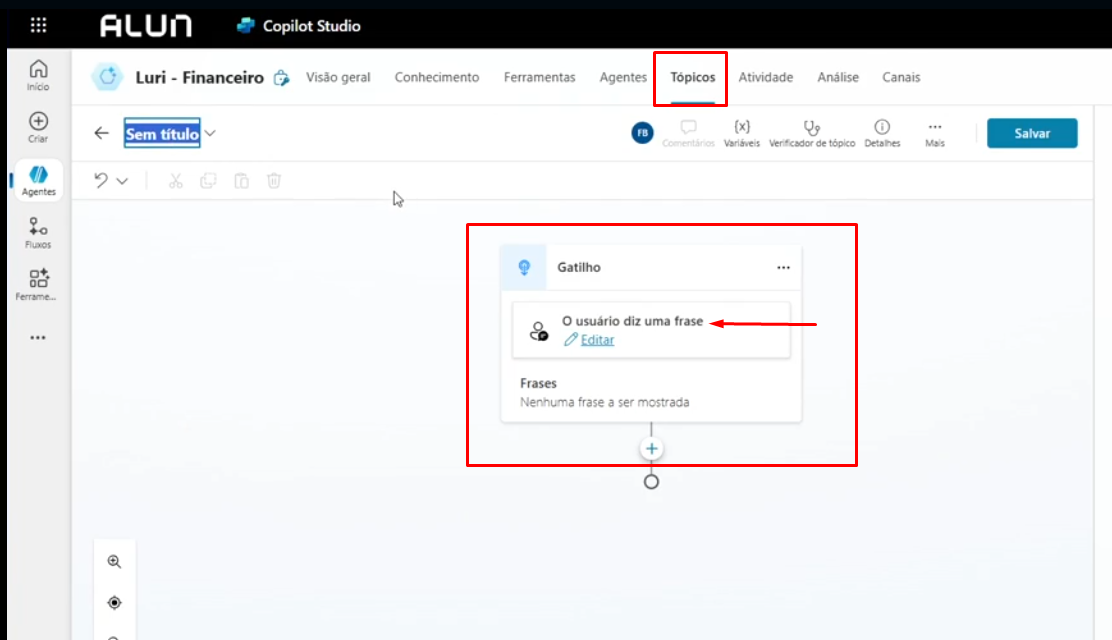Viewport: 1112px width, 640px height.
Task: Open Mais options in topic toolbar
Action: point(935,133)
